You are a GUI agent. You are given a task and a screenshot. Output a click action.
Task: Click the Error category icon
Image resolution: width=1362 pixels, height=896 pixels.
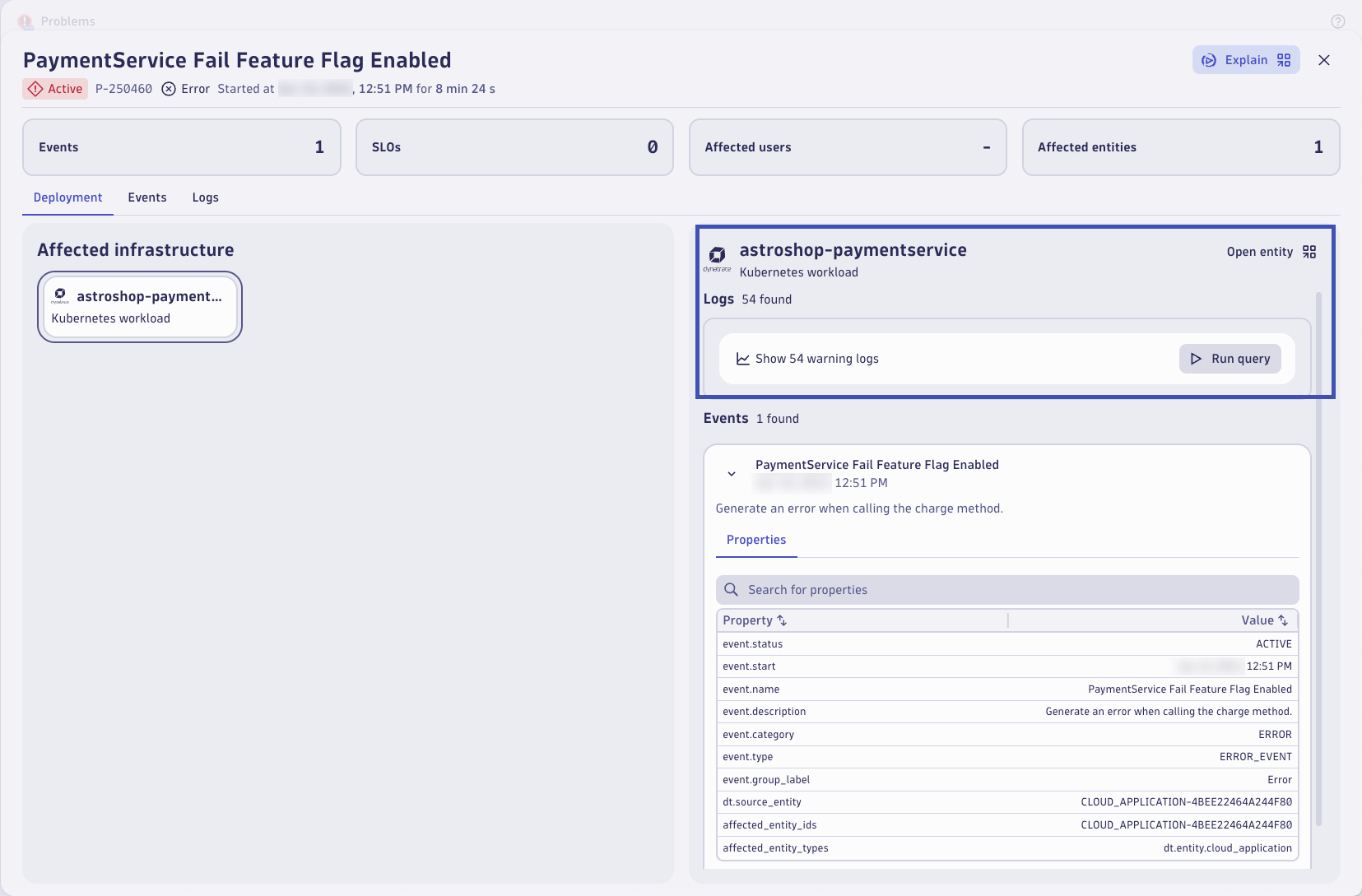(169, 89)
